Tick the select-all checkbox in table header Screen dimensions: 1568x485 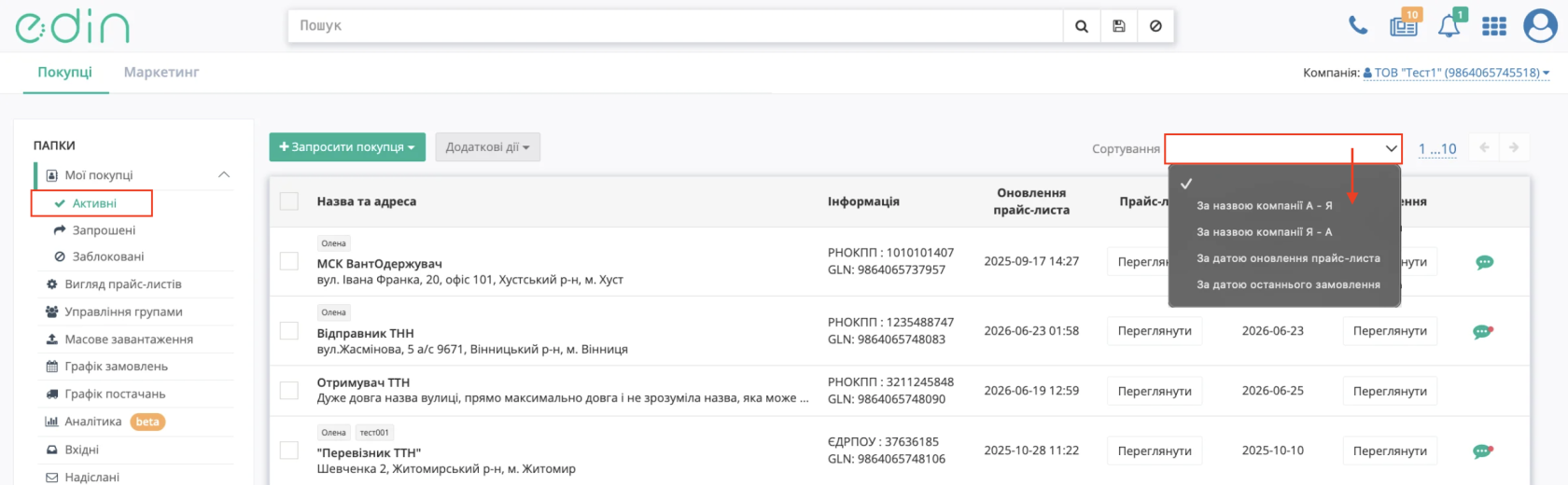(x=289, y=201)
